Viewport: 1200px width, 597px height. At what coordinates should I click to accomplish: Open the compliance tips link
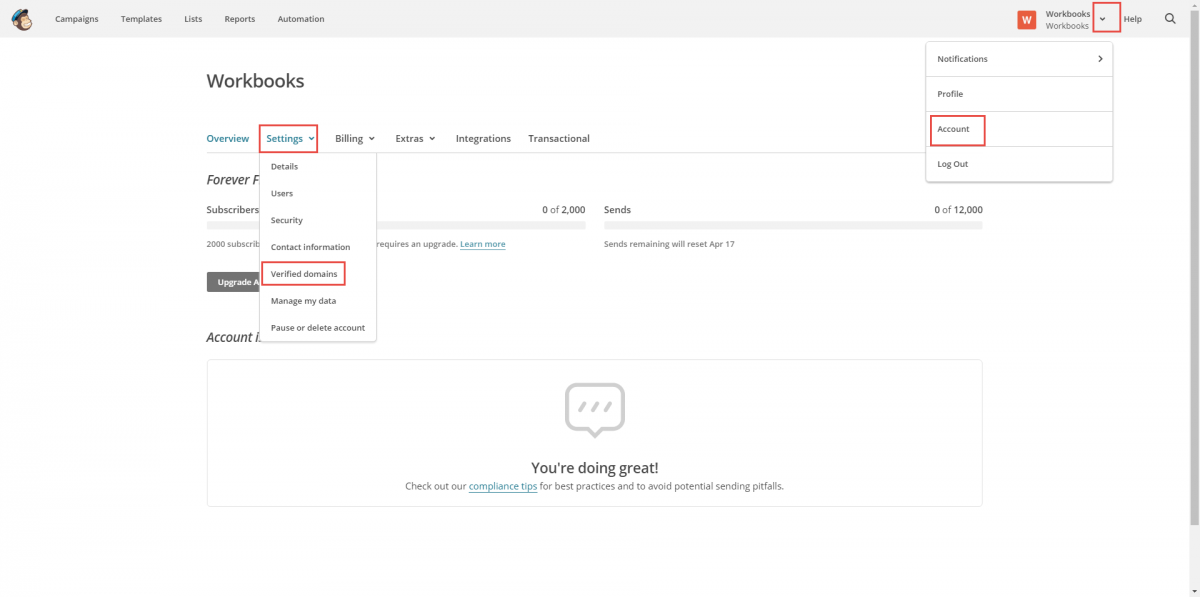[503, 486]
